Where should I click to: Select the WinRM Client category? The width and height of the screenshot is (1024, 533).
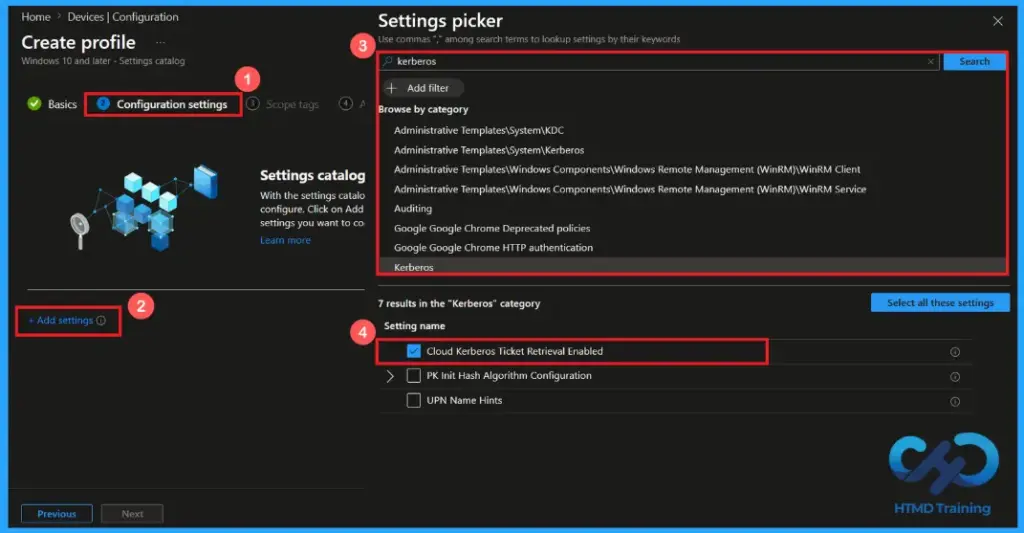[x=627, y=170]
